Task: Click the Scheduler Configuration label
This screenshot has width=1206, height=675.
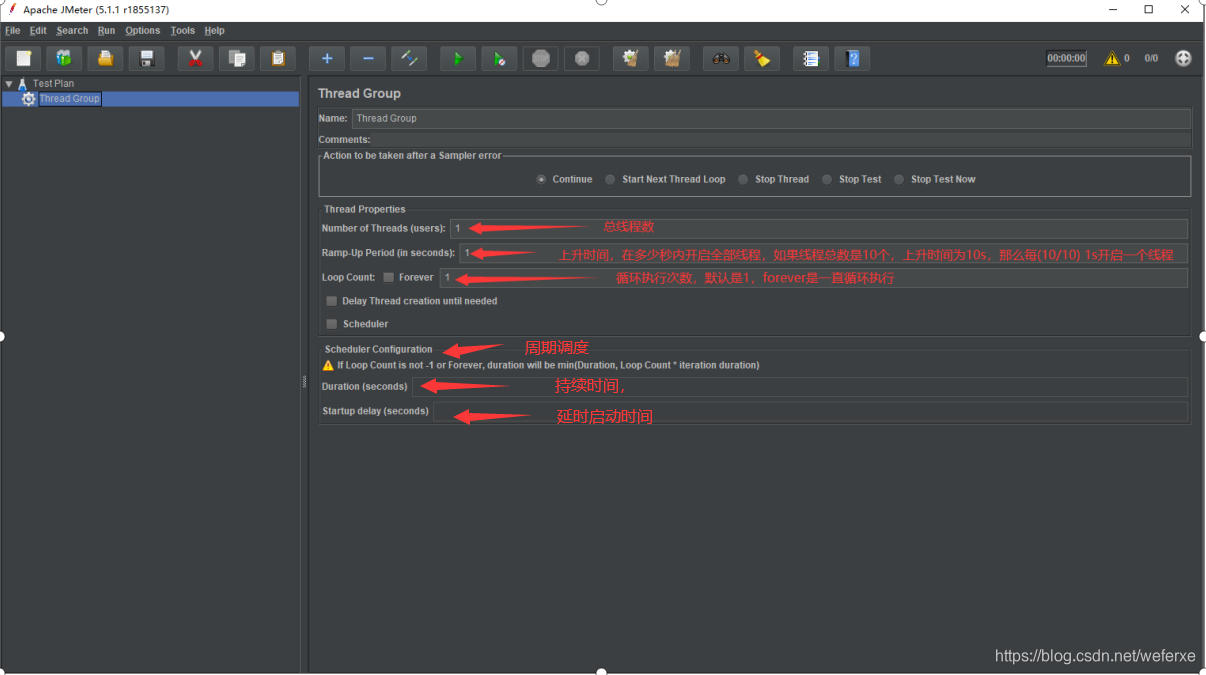Action: (379, 350)
